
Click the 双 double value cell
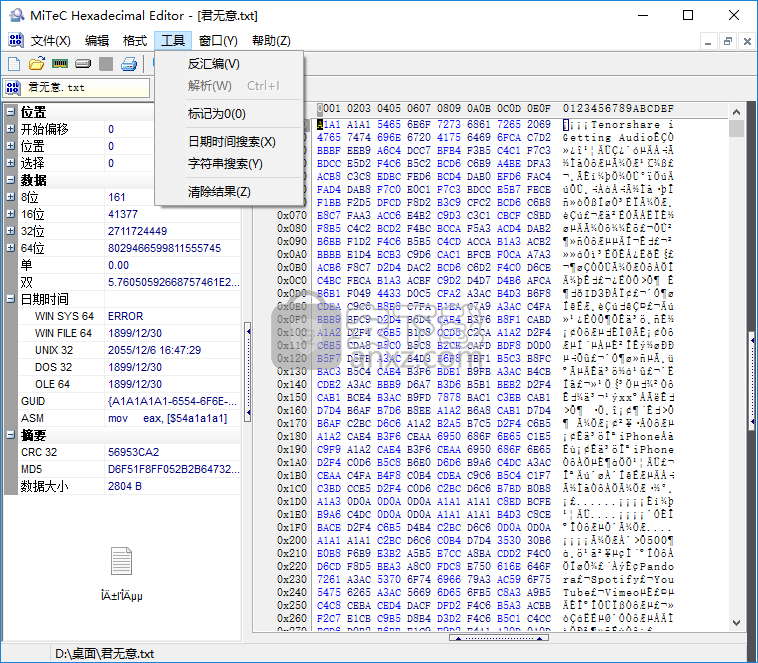tap(173, 282)
